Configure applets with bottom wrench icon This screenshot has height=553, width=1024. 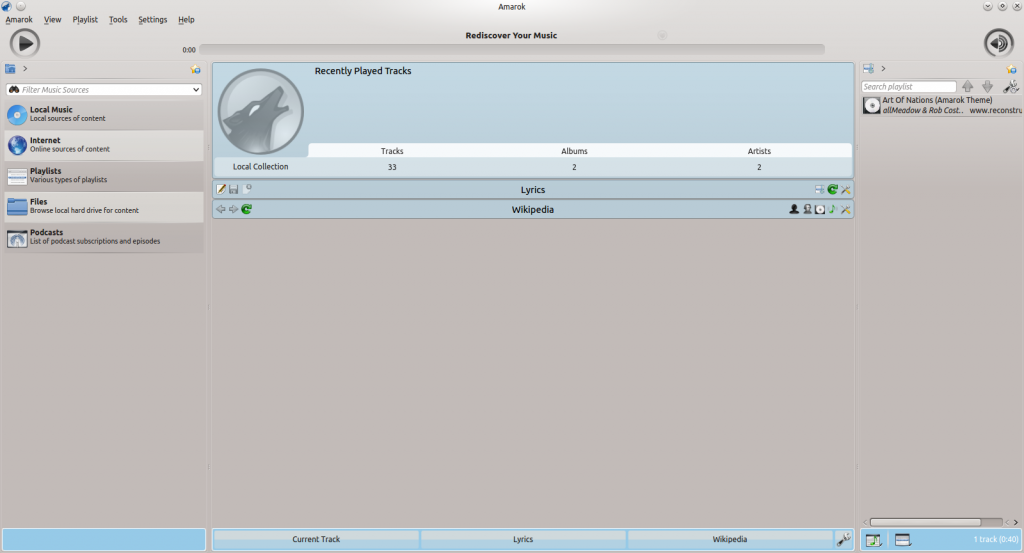844,539
